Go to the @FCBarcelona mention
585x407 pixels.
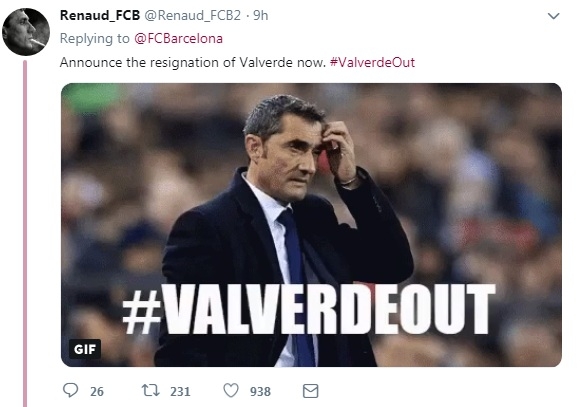pyautogui.click(x=178, y=38)
